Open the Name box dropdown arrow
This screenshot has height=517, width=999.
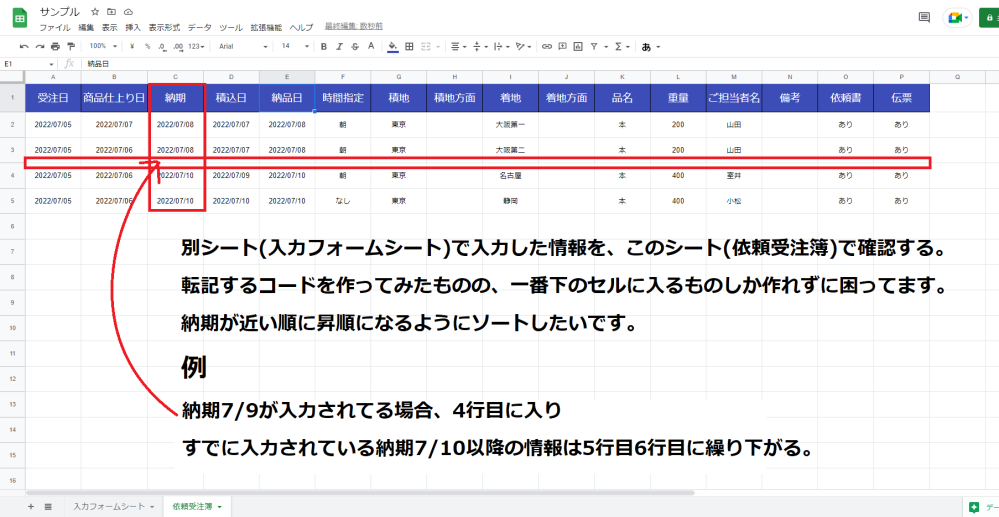pyautogui.click(x=52, y=64)
